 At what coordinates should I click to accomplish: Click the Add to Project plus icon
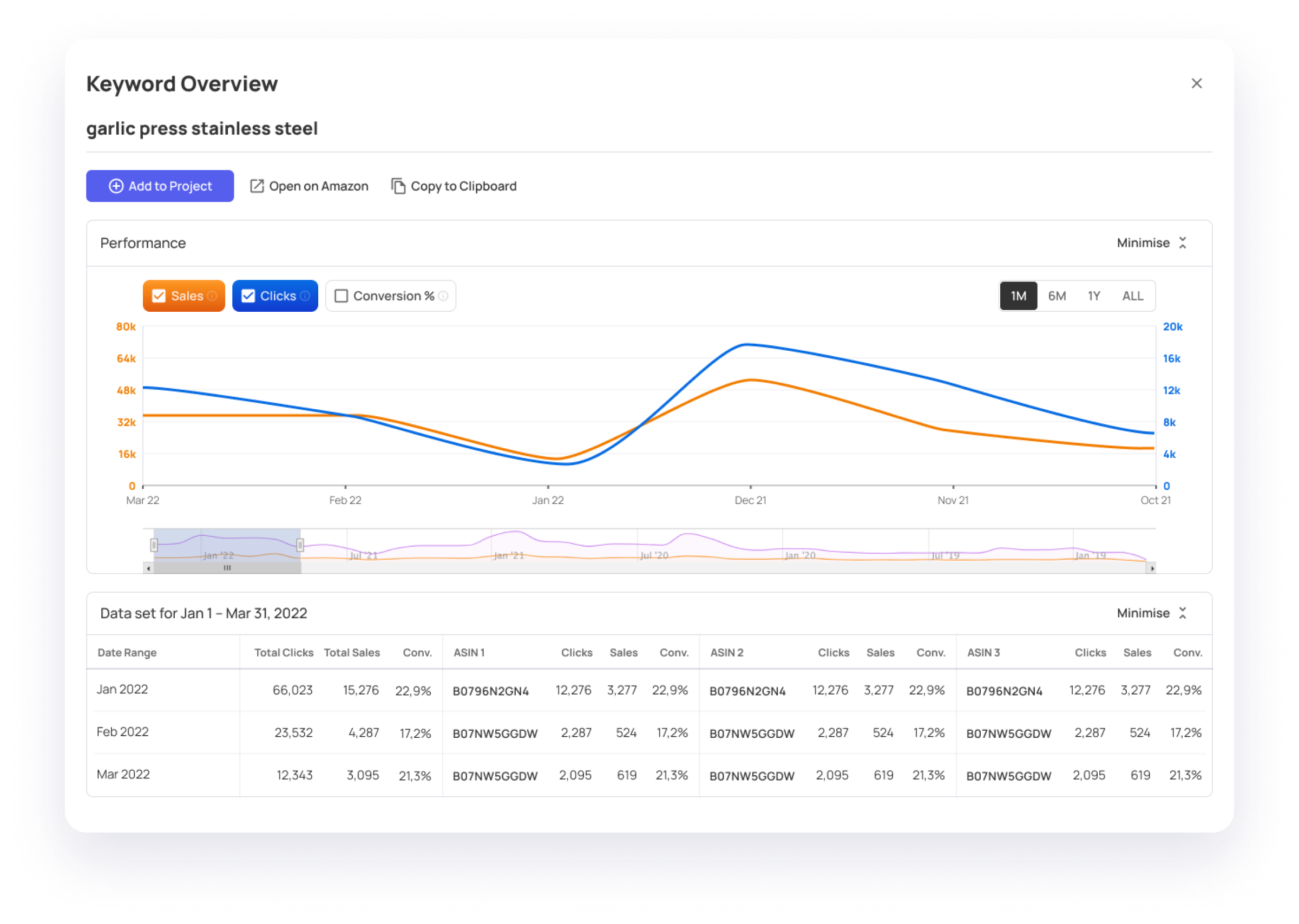pos(116,186)
